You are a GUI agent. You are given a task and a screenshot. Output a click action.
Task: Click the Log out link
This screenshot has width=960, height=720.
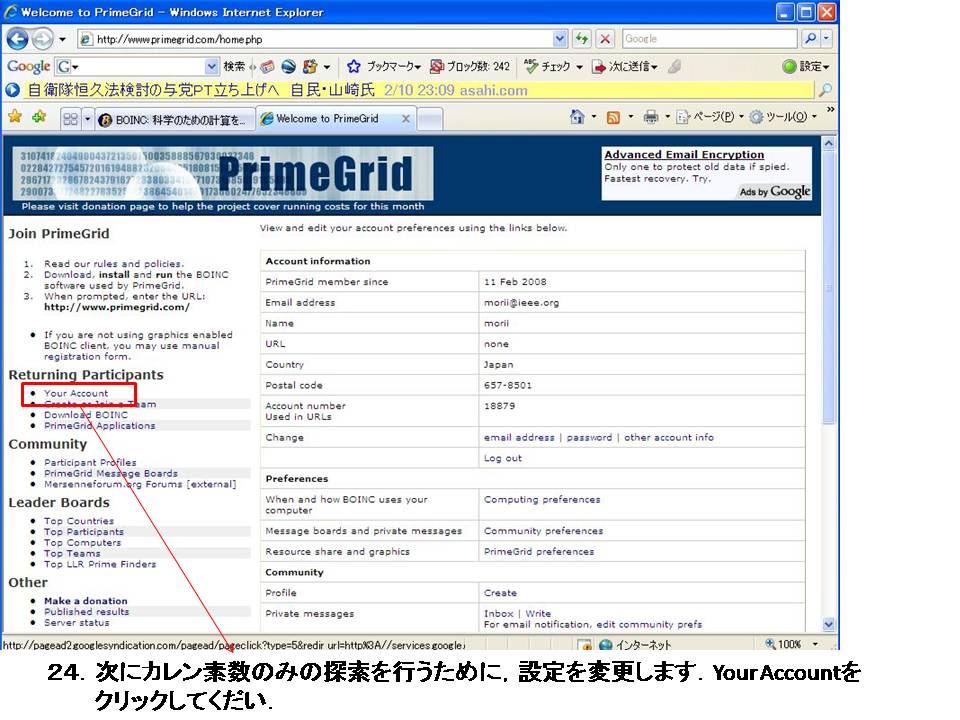point(503,458)
